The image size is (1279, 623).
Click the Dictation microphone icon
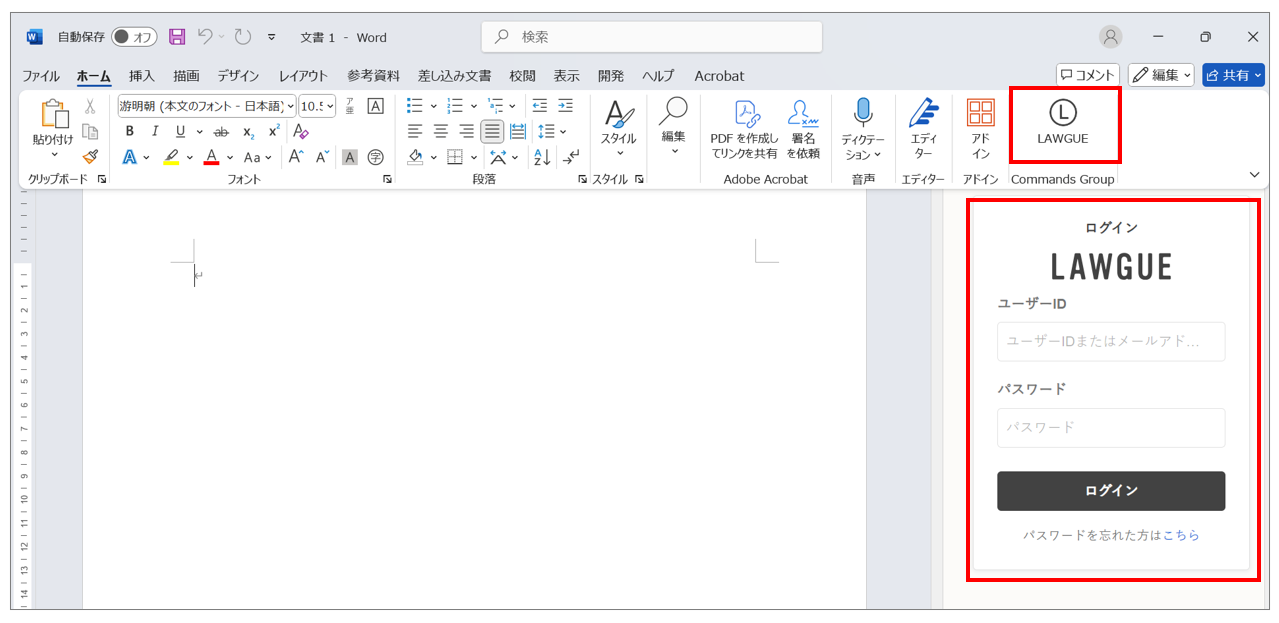point(862,114)
